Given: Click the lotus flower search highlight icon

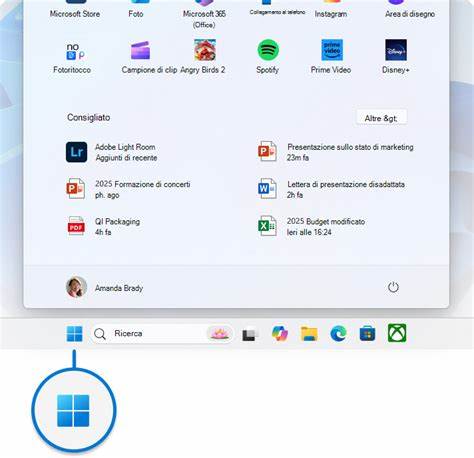Looking at the screenshot, I should click(219, 333).
